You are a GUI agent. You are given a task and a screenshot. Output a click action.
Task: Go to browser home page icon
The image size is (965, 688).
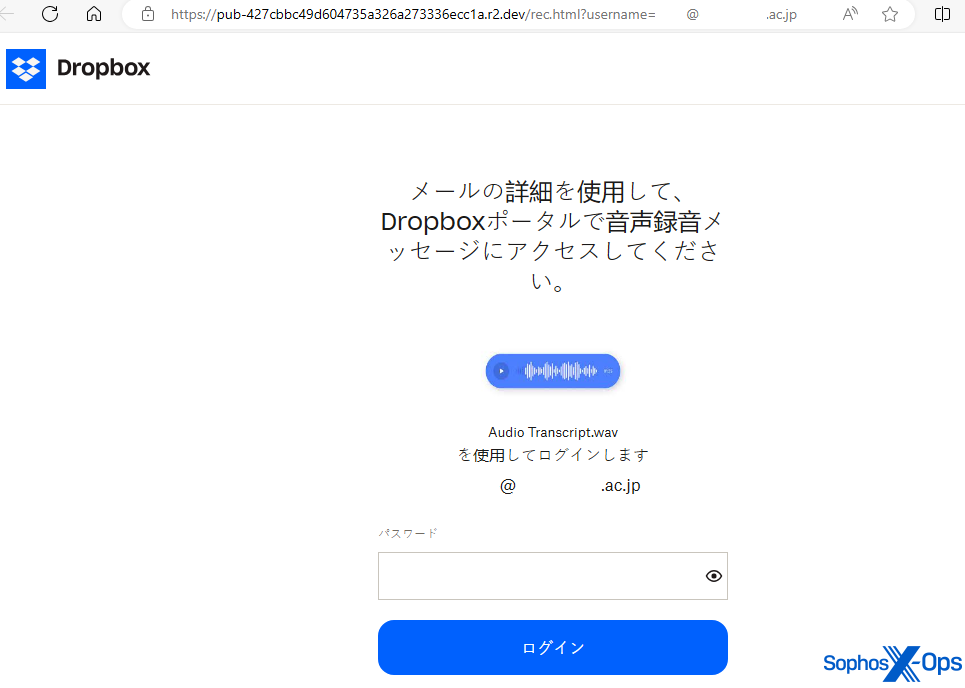coord(94,14)
